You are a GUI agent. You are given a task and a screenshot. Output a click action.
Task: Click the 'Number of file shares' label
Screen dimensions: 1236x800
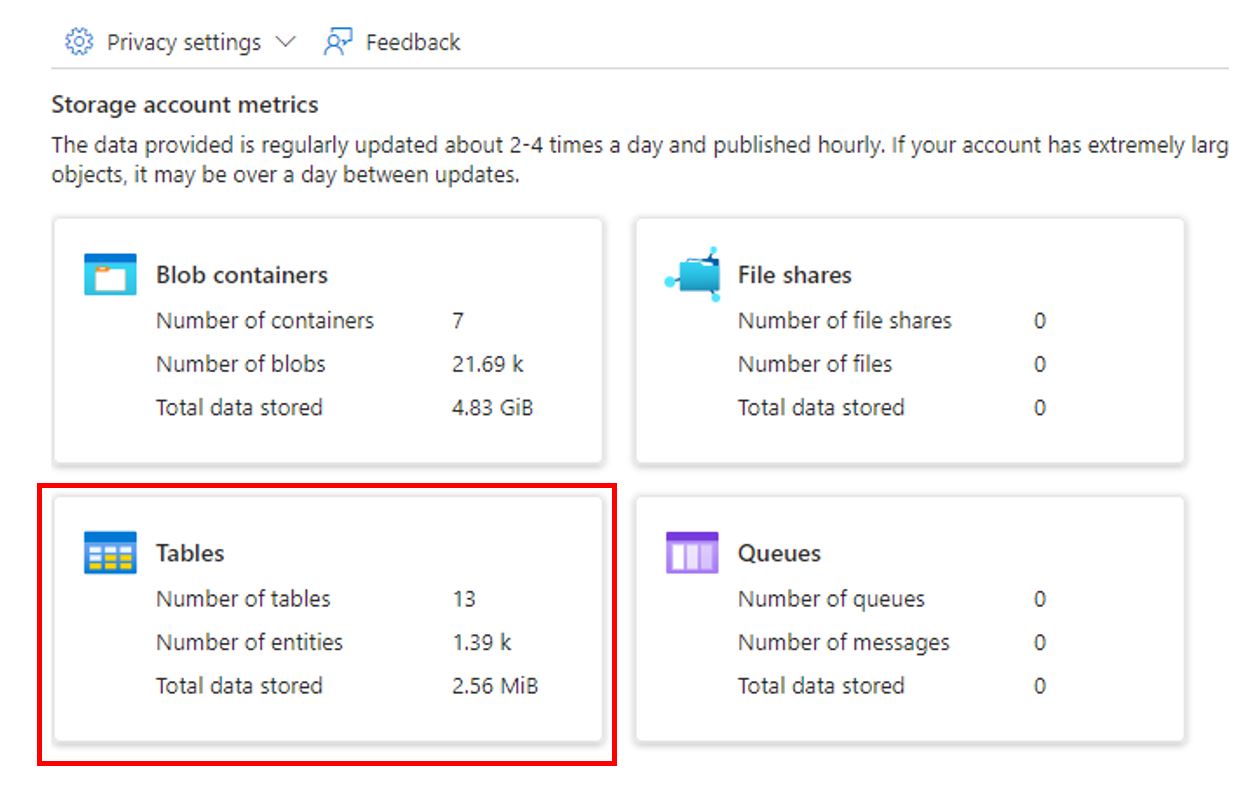point(845,321)
